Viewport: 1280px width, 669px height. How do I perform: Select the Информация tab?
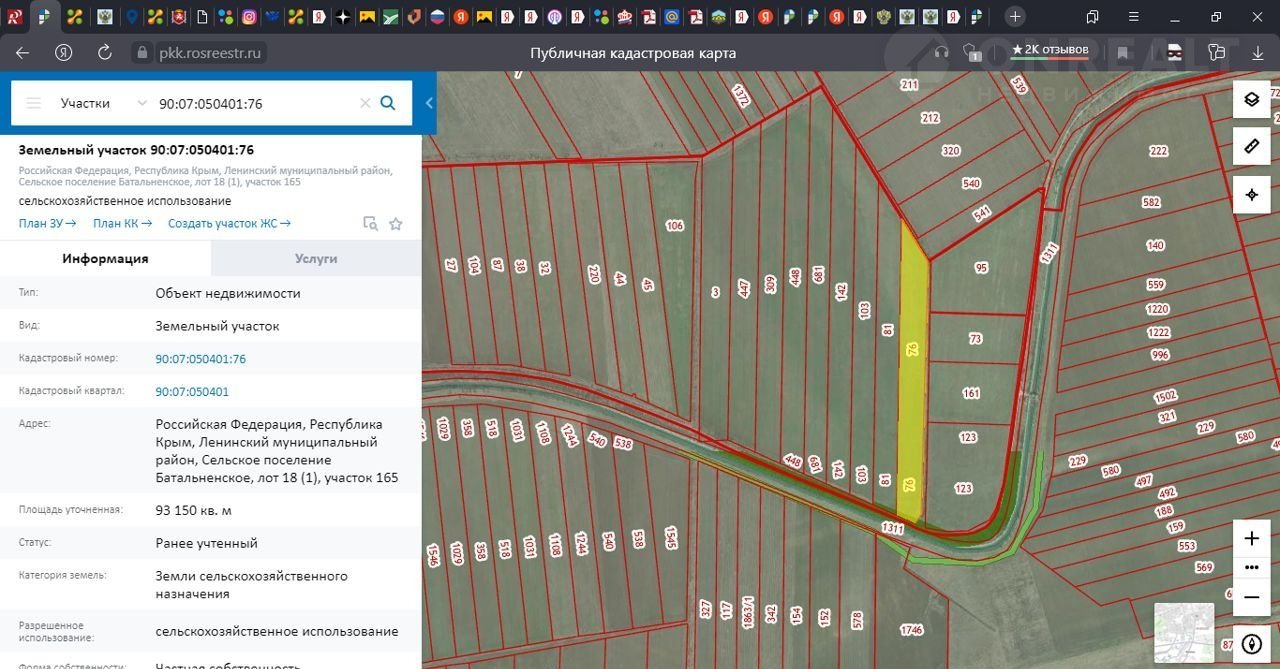pyautogui.click(x=105, y=258)
